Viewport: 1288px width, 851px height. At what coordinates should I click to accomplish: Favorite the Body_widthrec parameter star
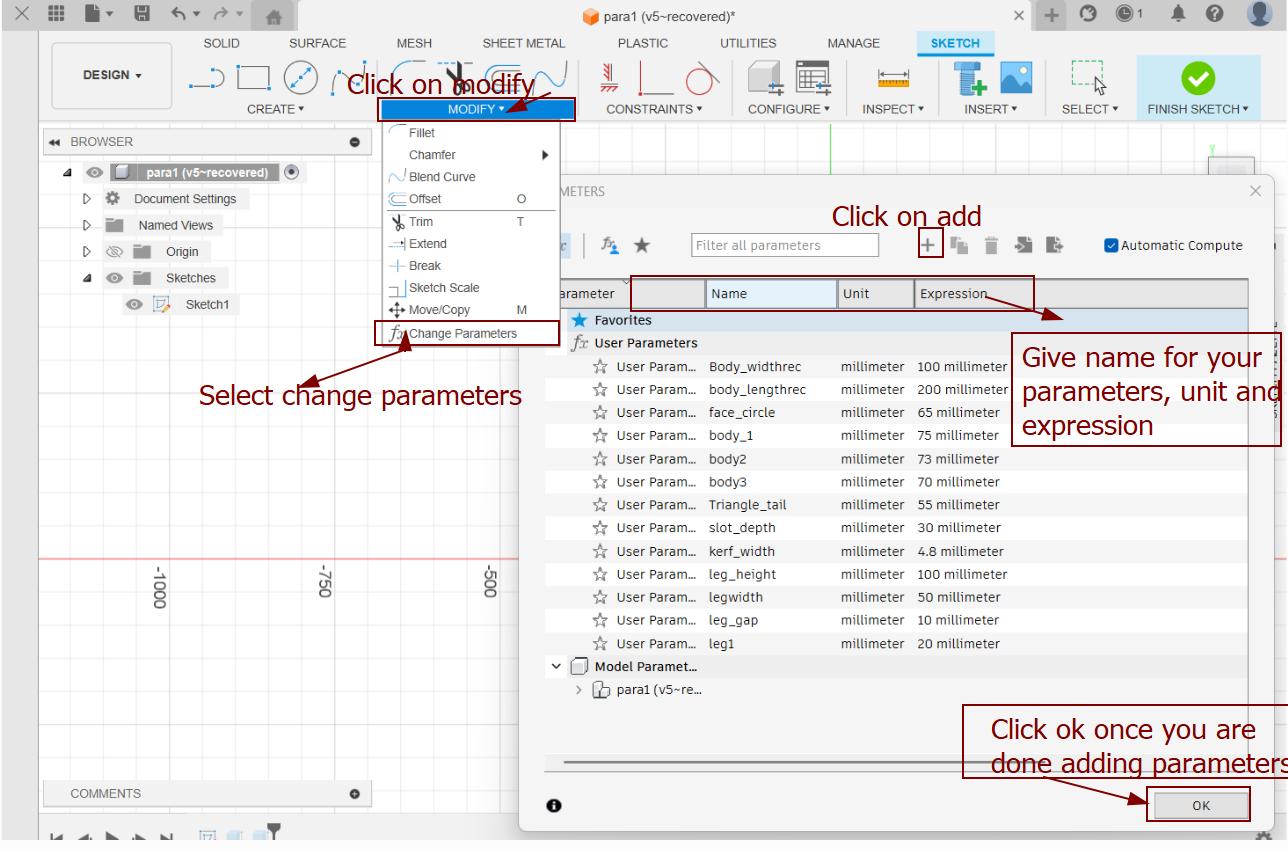pyautogui.click(x=600, y=367)
